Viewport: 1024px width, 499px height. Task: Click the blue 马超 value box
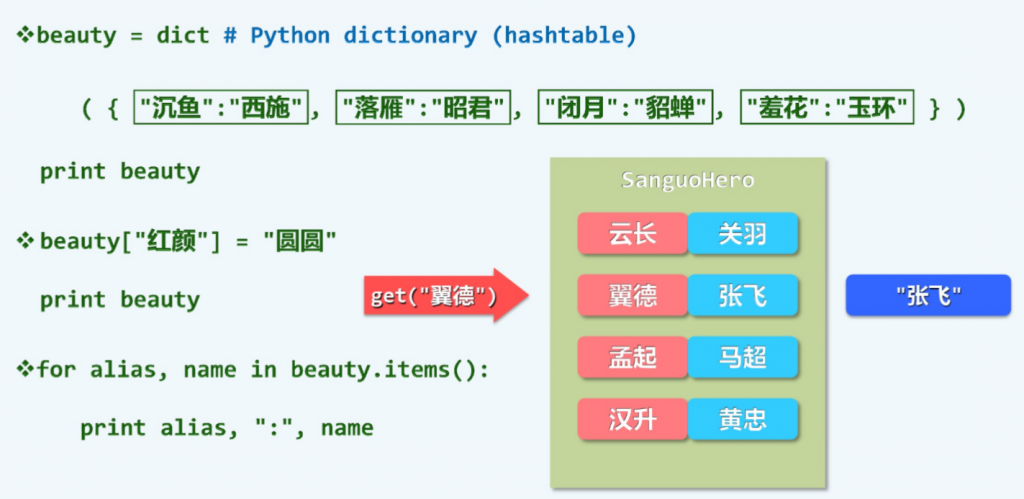742,358
